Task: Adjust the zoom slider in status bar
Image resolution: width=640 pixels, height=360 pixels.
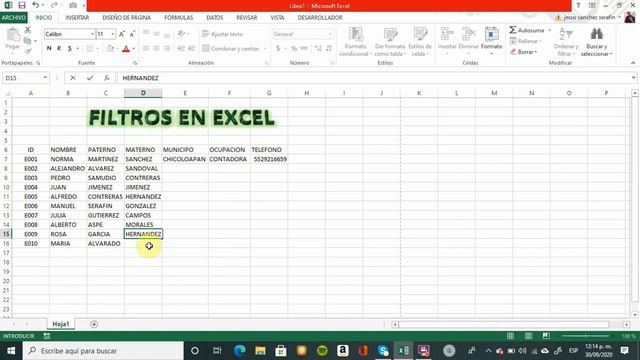Action: [586, 336]
